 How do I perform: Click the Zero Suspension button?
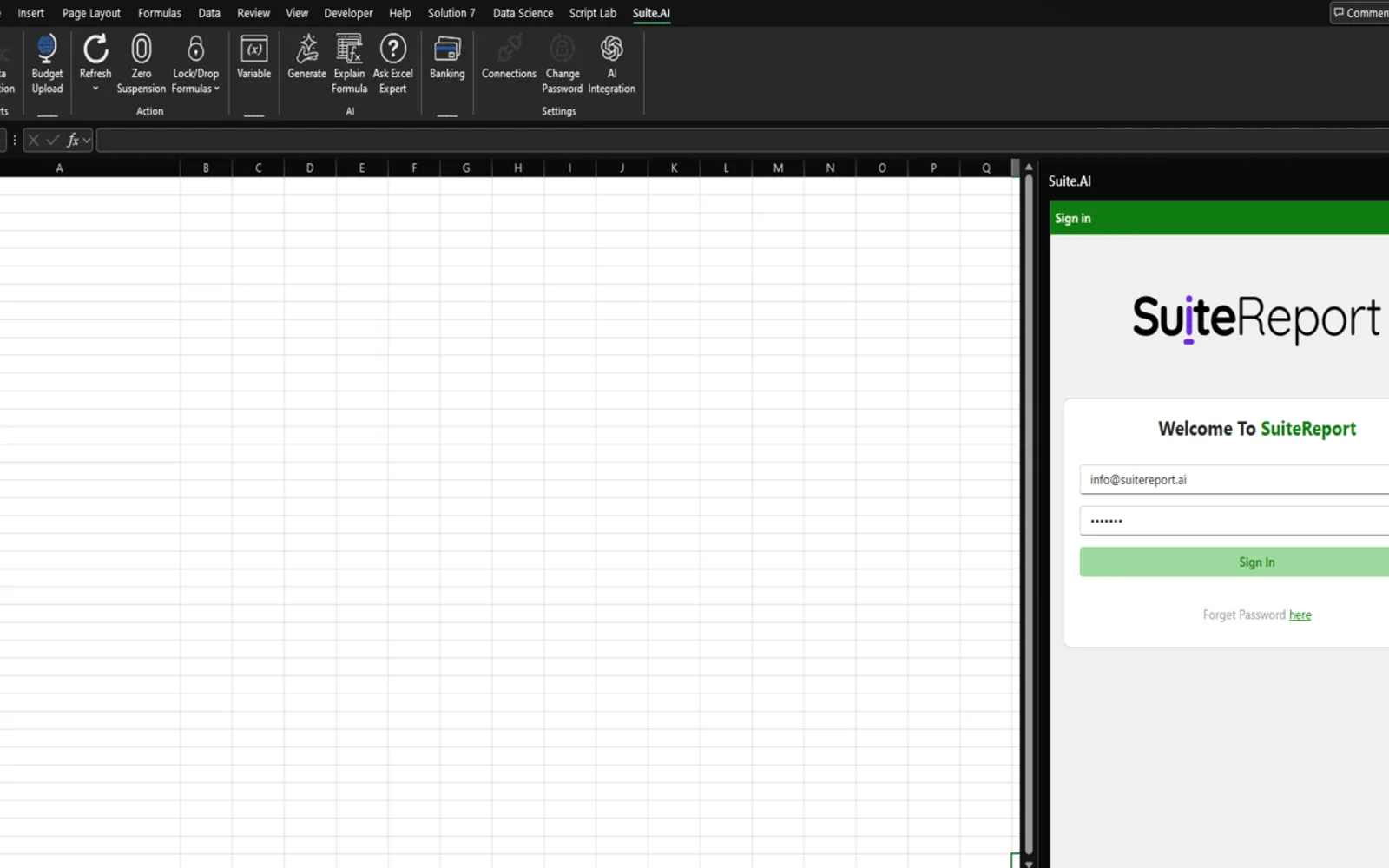point(141,63)
